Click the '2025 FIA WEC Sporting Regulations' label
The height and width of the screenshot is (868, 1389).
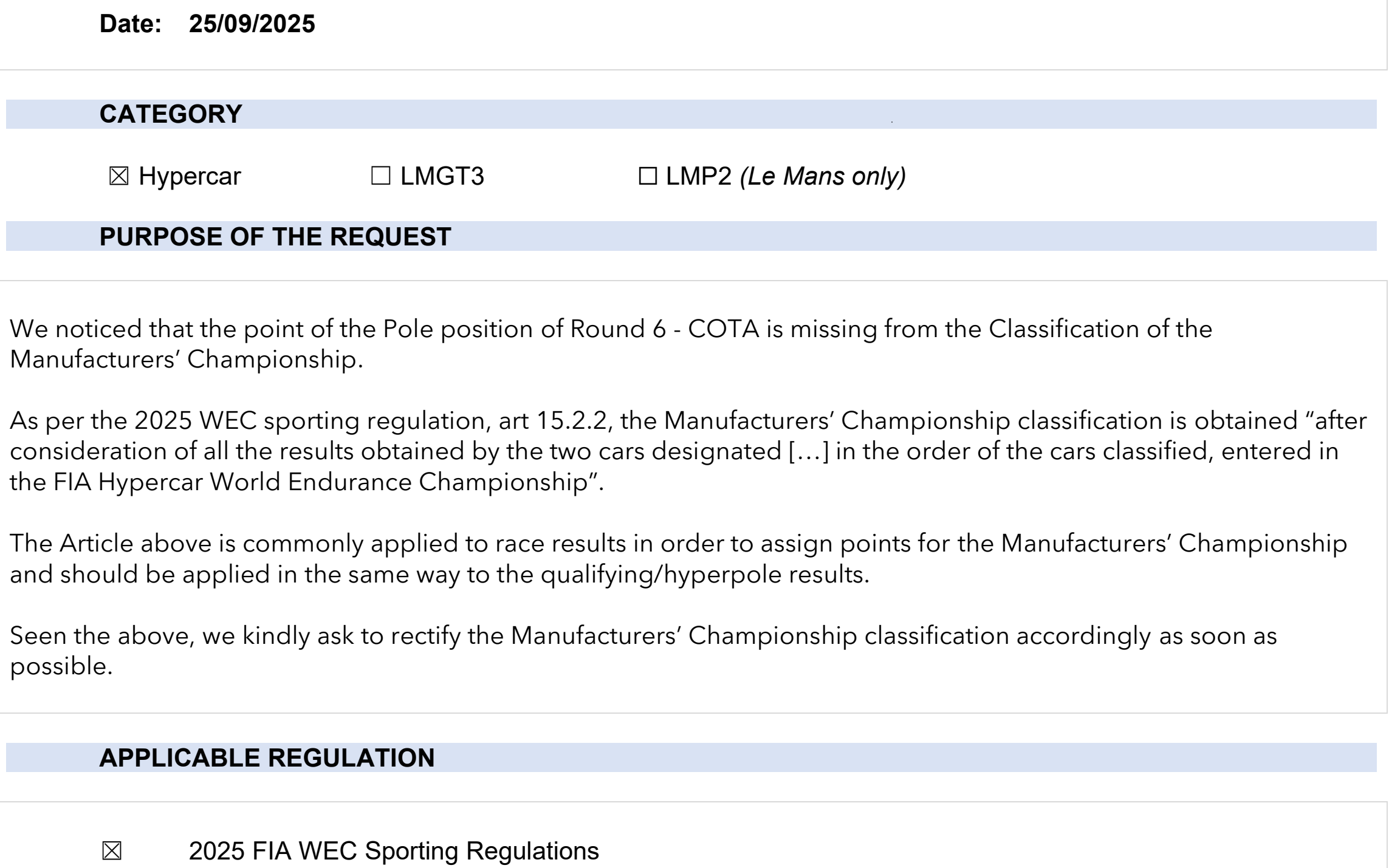[x=394, y=851]
